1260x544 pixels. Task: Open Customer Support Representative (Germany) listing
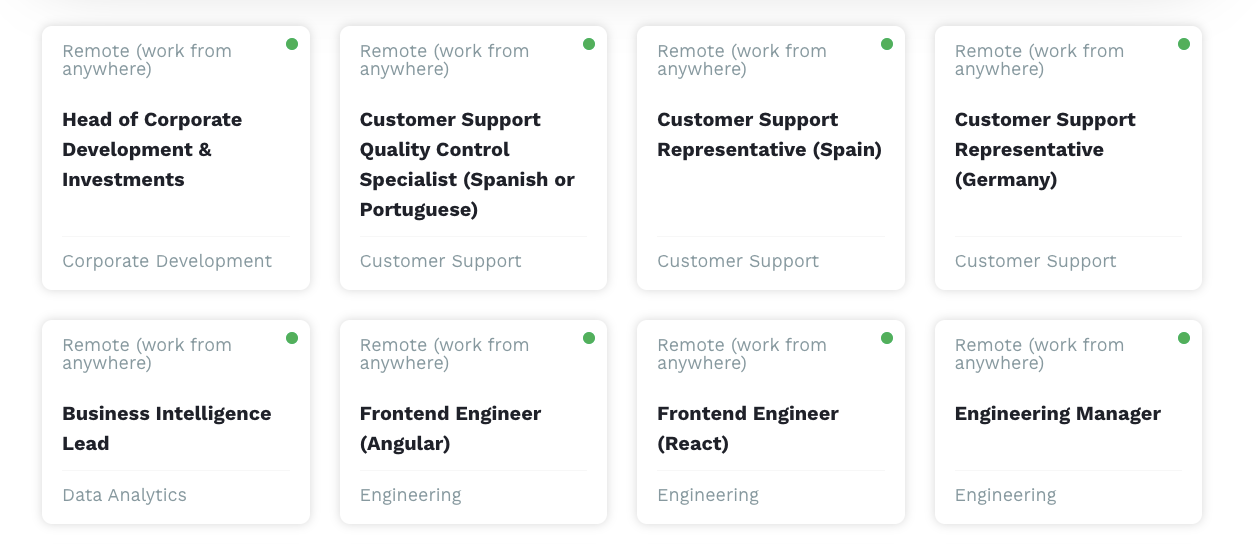pyautogui.click(x=1045, y=149)
